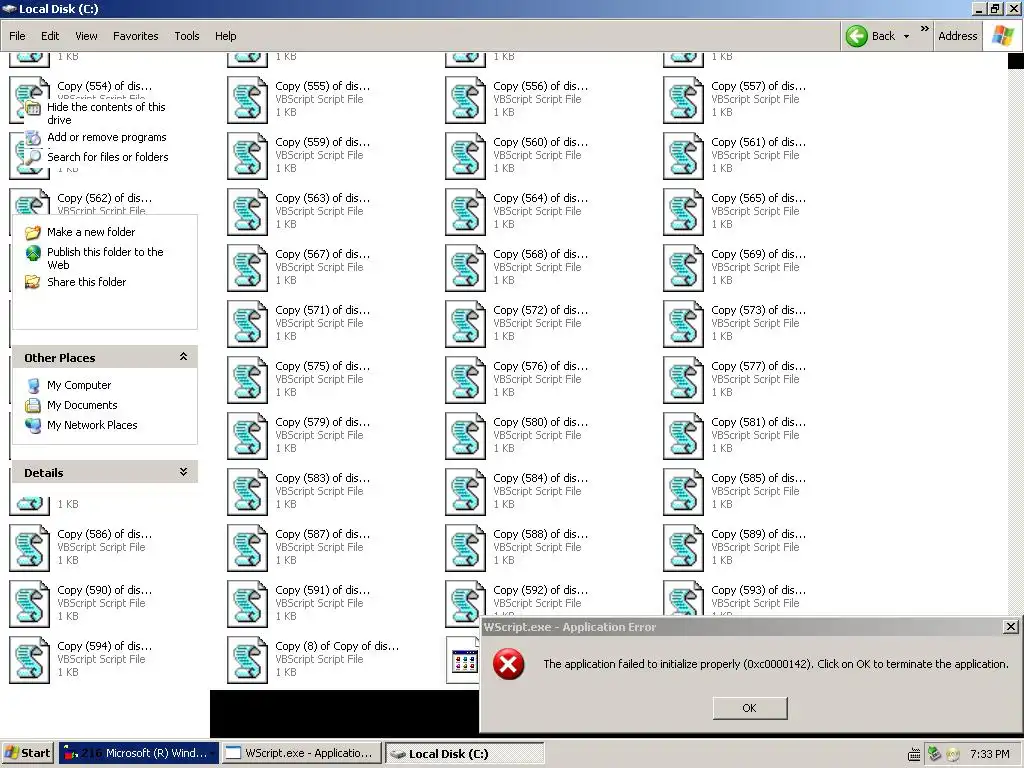Viewport: 1024px width, 768px height.
Task: Open My Network Places link
Action: click(x=92, y=425)
